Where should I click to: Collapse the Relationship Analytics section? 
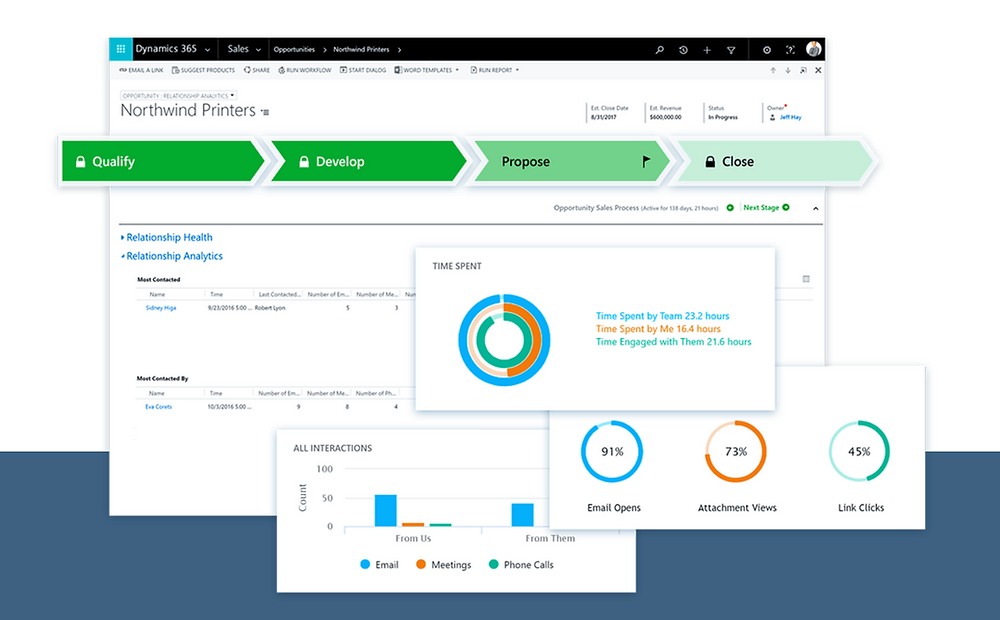172,256
